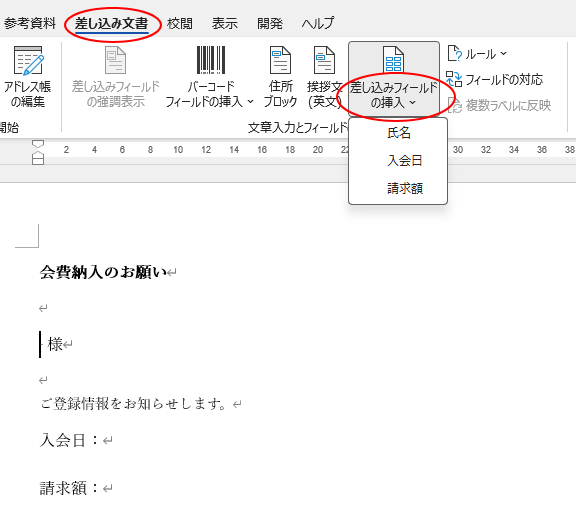The height and width of the screenshot is (516, 576).
Task: Click the 挨拶文 (英文) icon
Action: click(324, 60)
